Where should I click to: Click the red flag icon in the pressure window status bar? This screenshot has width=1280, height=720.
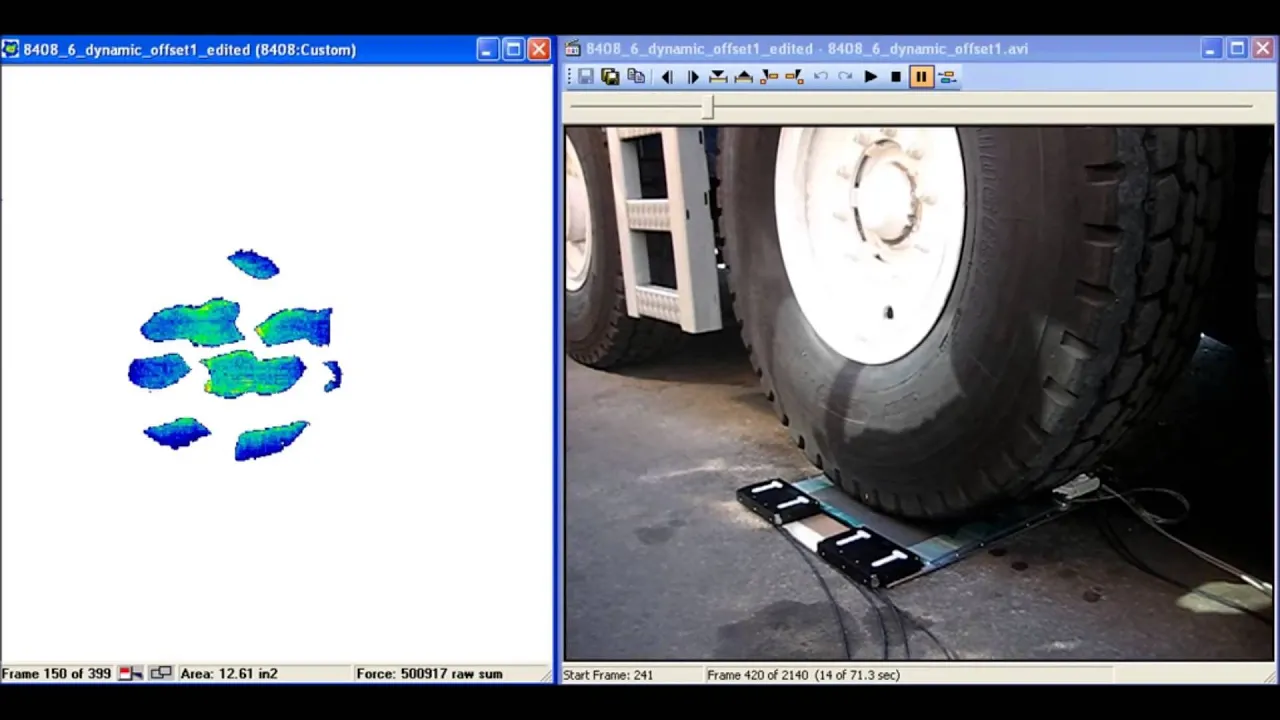[131, 674]
